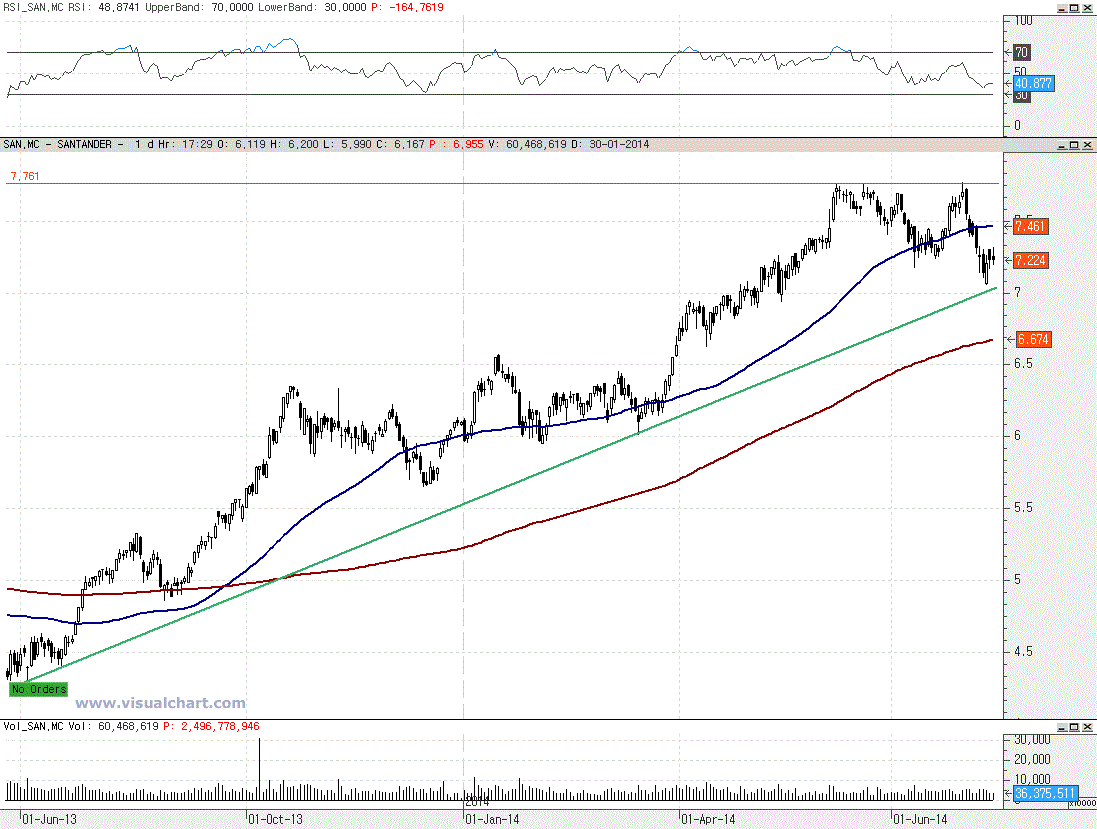Screen dimensions: 1097x829
Task: Click the UpperBand: 70,0000 header value
Action: pyautogui.click(x=199, y=7)
